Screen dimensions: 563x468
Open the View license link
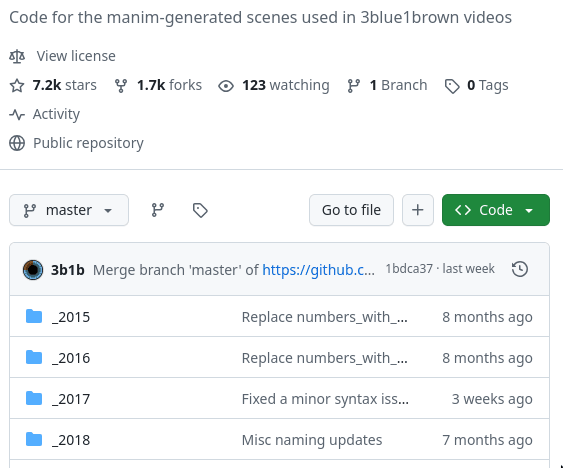(76, 56)
